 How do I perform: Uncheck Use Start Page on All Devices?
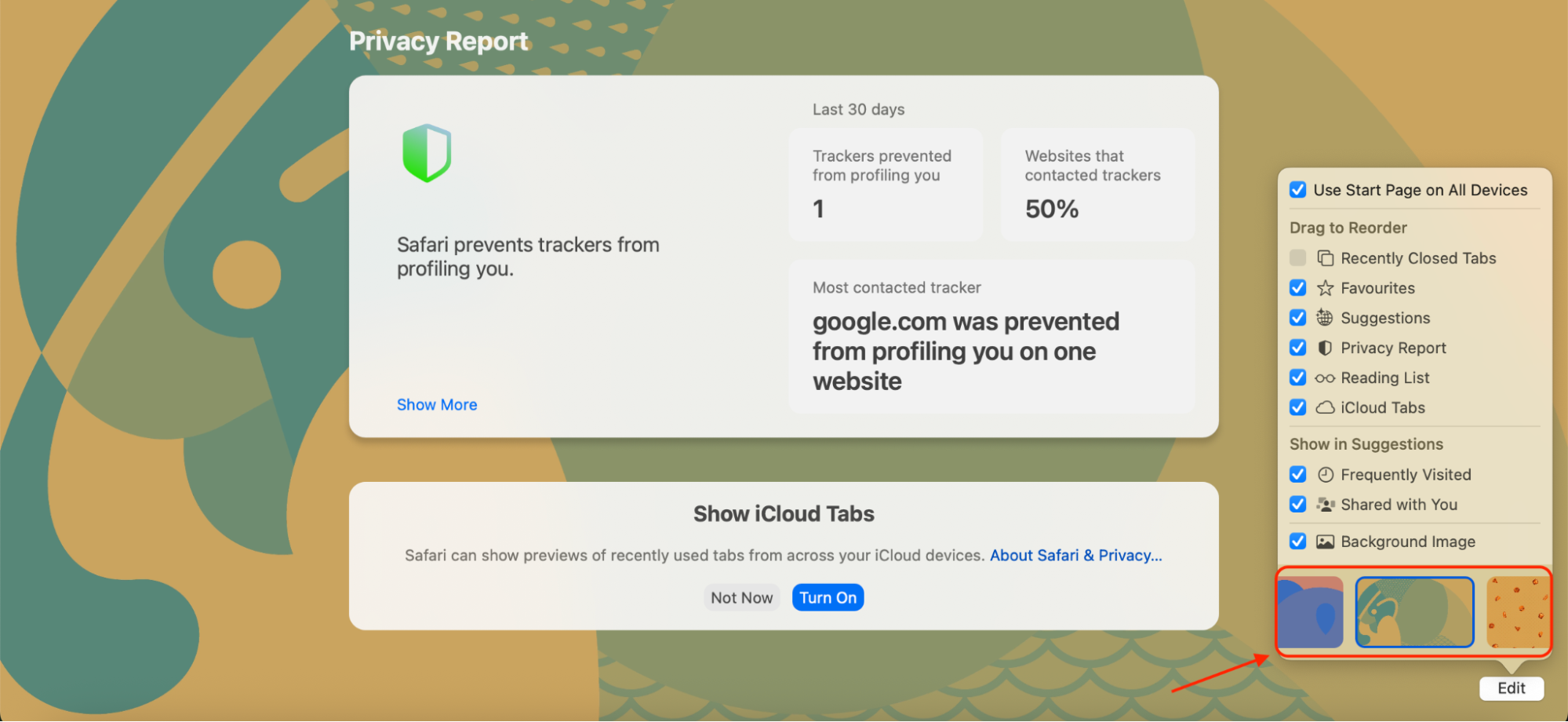(x=1298, y=190)
